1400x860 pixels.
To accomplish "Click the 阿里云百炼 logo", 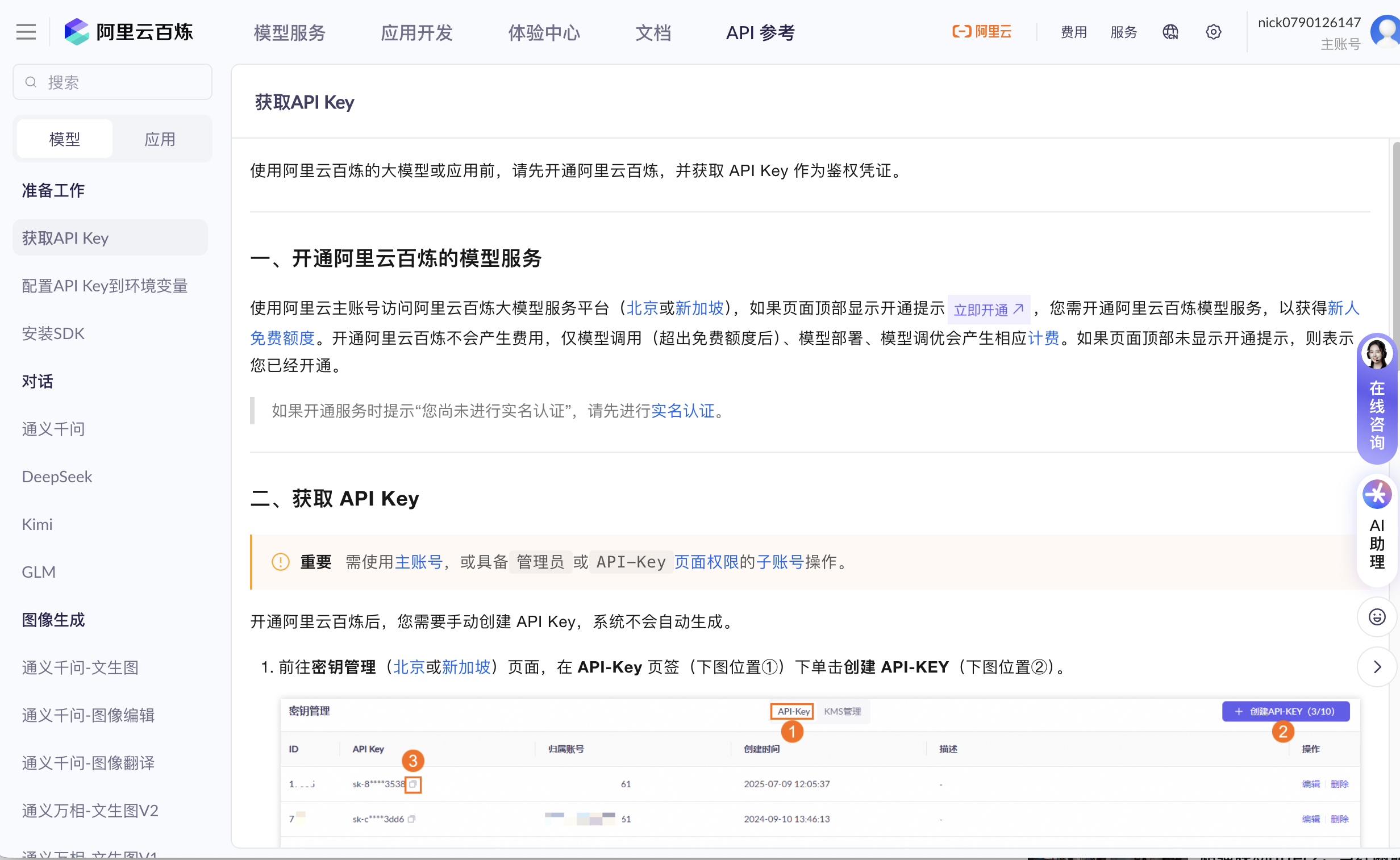I will point(128,32).
